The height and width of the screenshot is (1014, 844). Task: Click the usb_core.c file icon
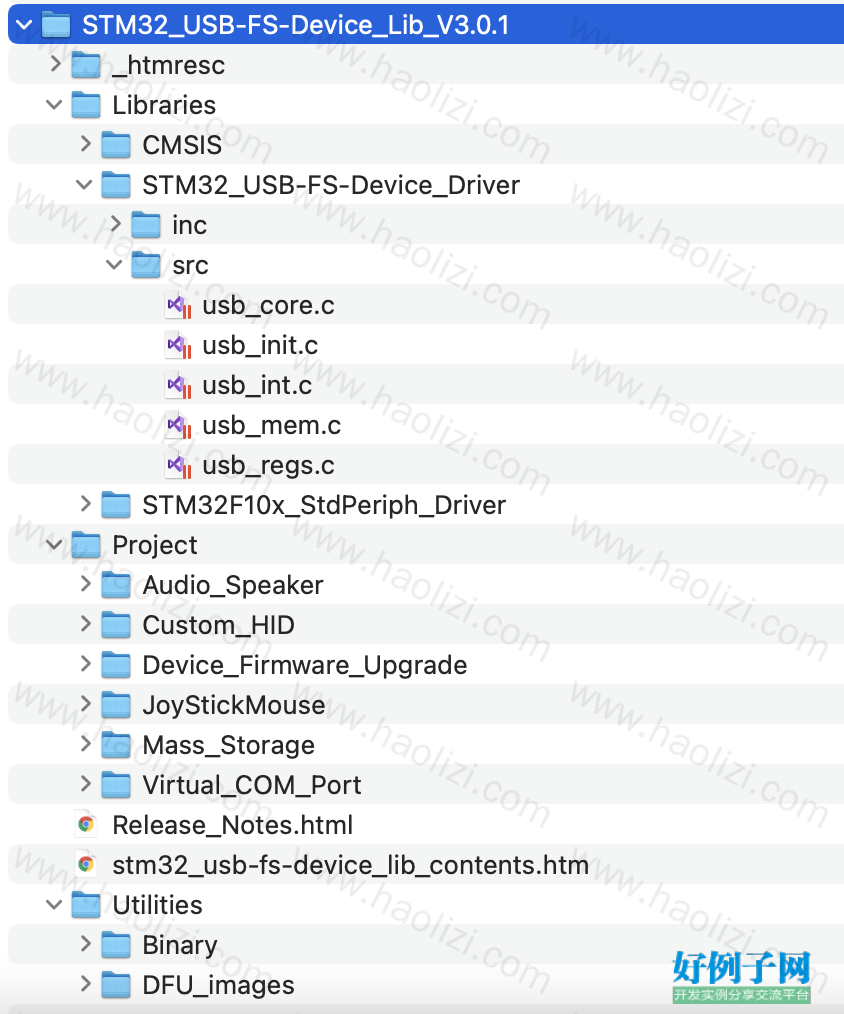pos(178,305)
